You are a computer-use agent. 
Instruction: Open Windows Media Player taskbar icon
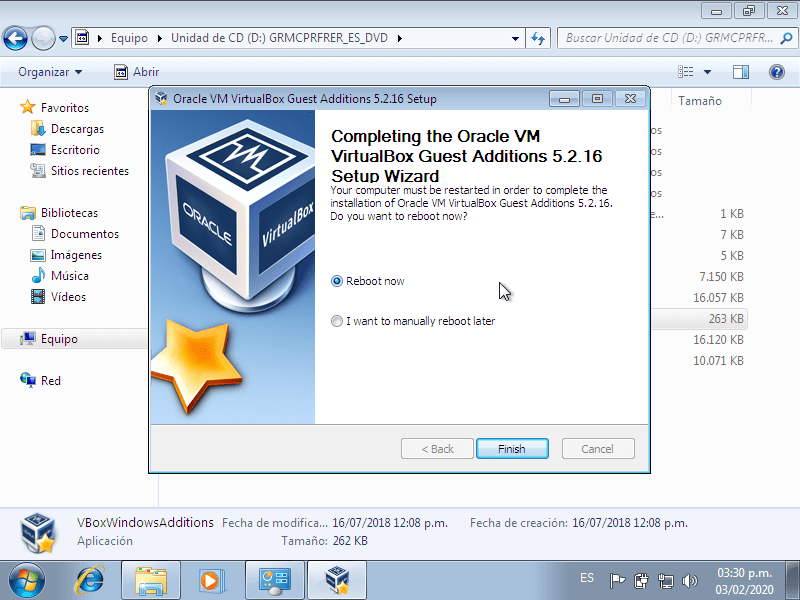211,579
